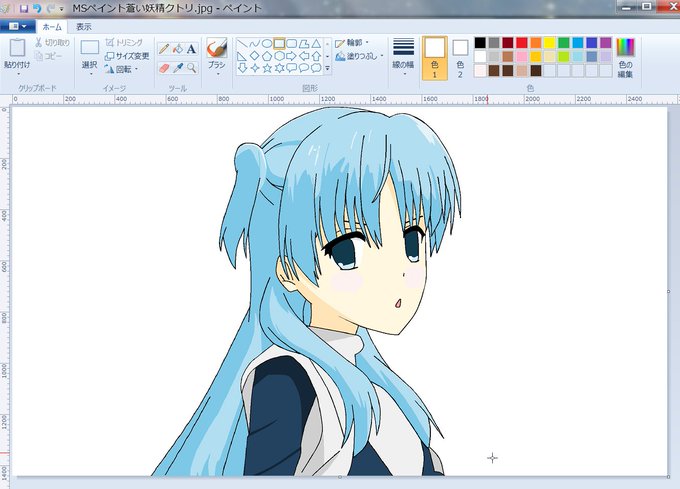Choose the Four-point star shape

(255, 68)
